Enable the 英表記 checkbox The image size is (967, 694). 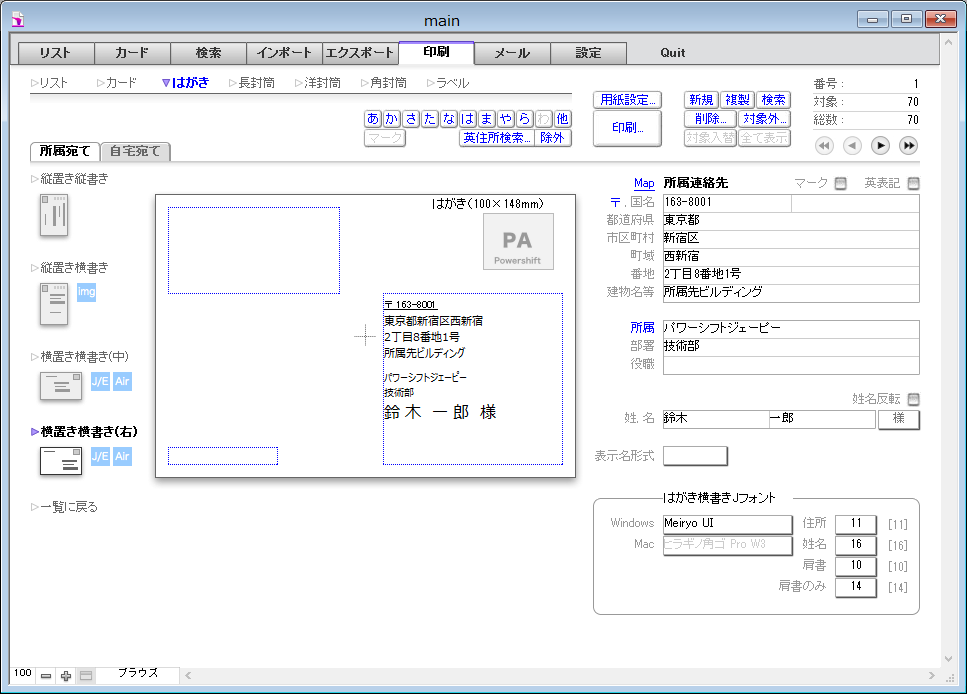click(912, 183)
